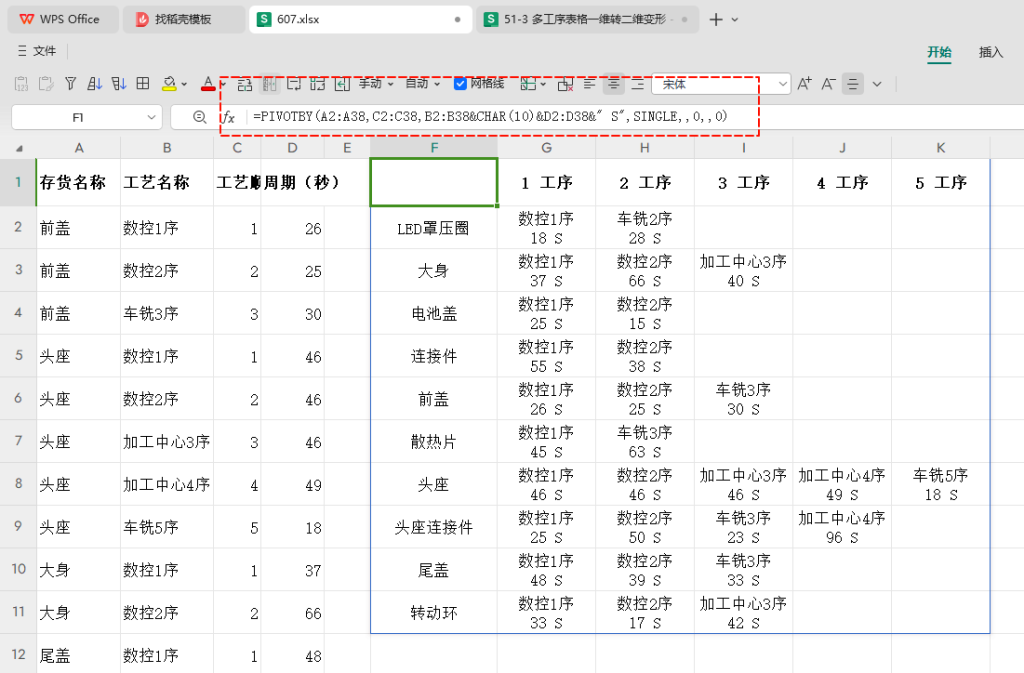Click the wrap text icon
This screenshot has width=1024, height=673.
tap(294, 84)
